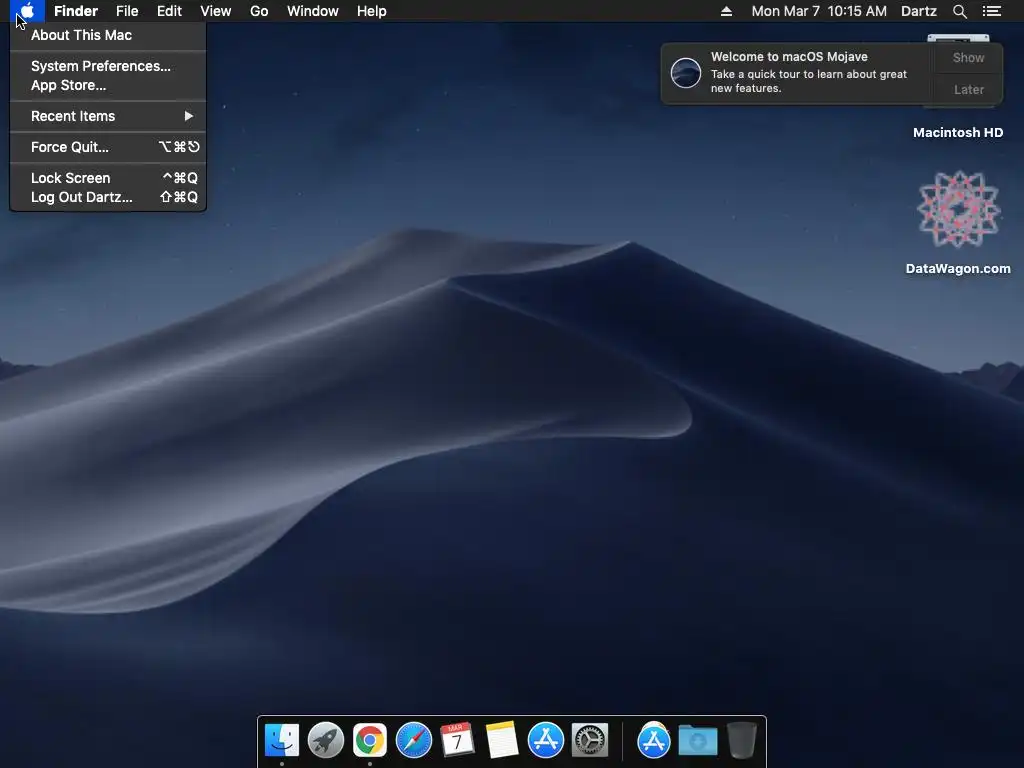The image size is (1024, 768).
Task: Open the Dartz user menu
Action: [x=919, y=11]
